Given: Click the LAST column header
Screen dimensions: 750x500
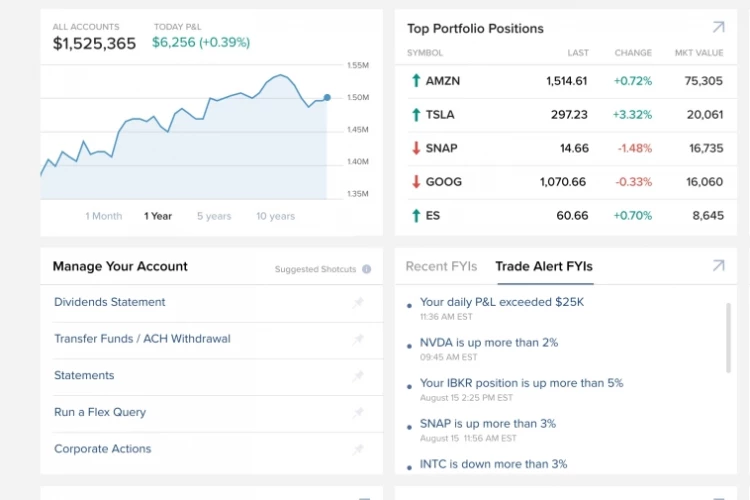Looking at the screenshot, I should 578,53.
